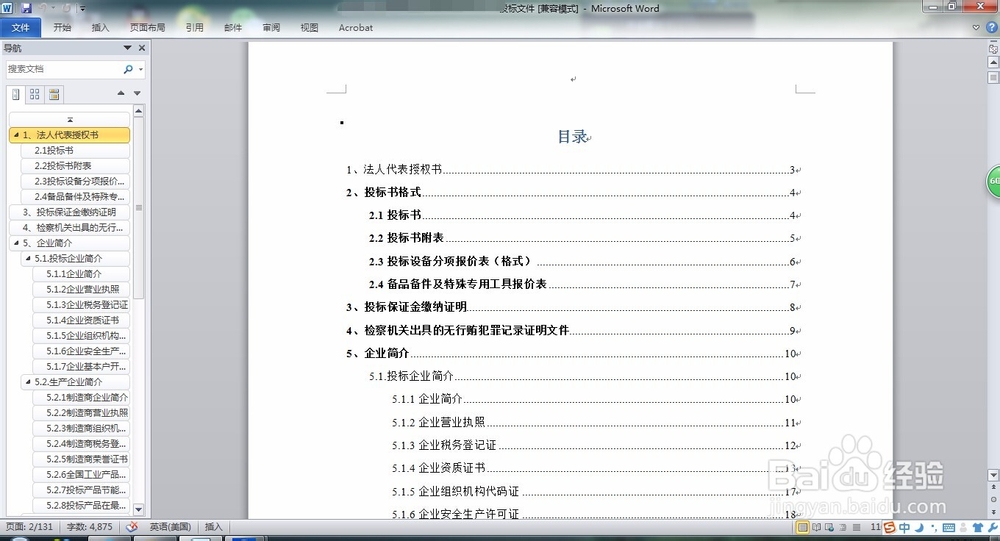Switch to the 视图 (View) ribbon tab
This screenshot has height=541, width=1000.
click(309, 27)
